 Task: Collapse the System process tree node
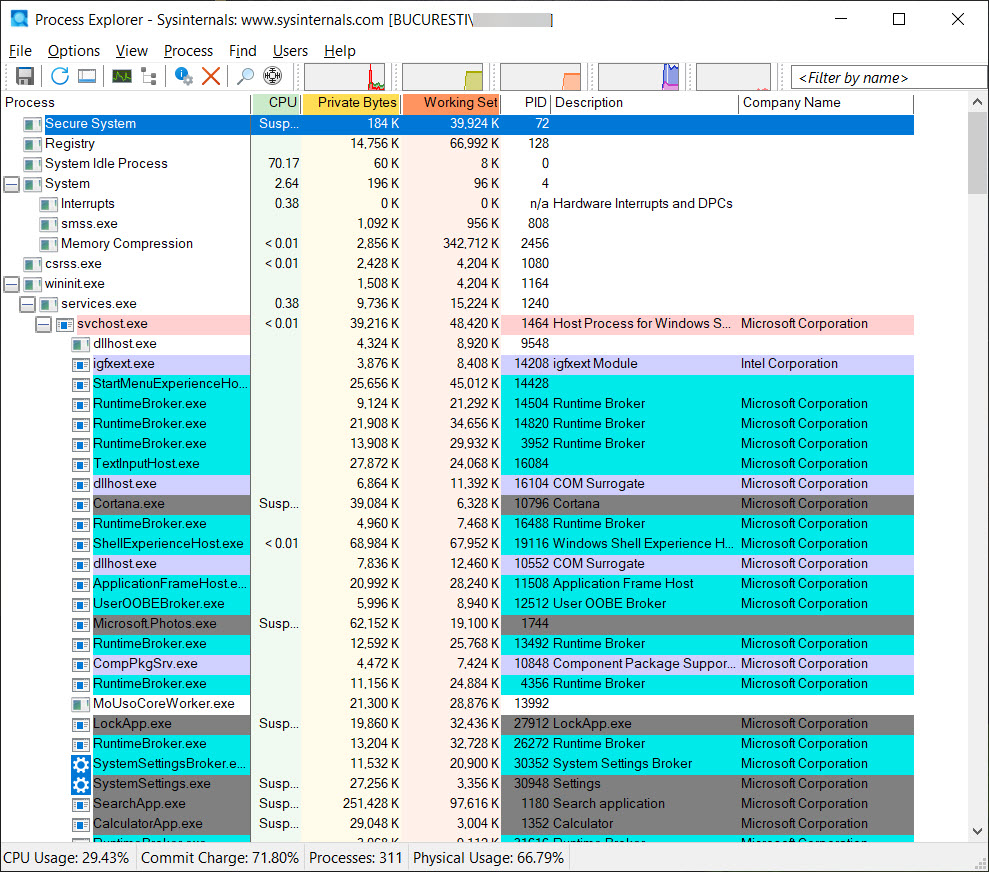pyautogui.click(x=11, y=184)
